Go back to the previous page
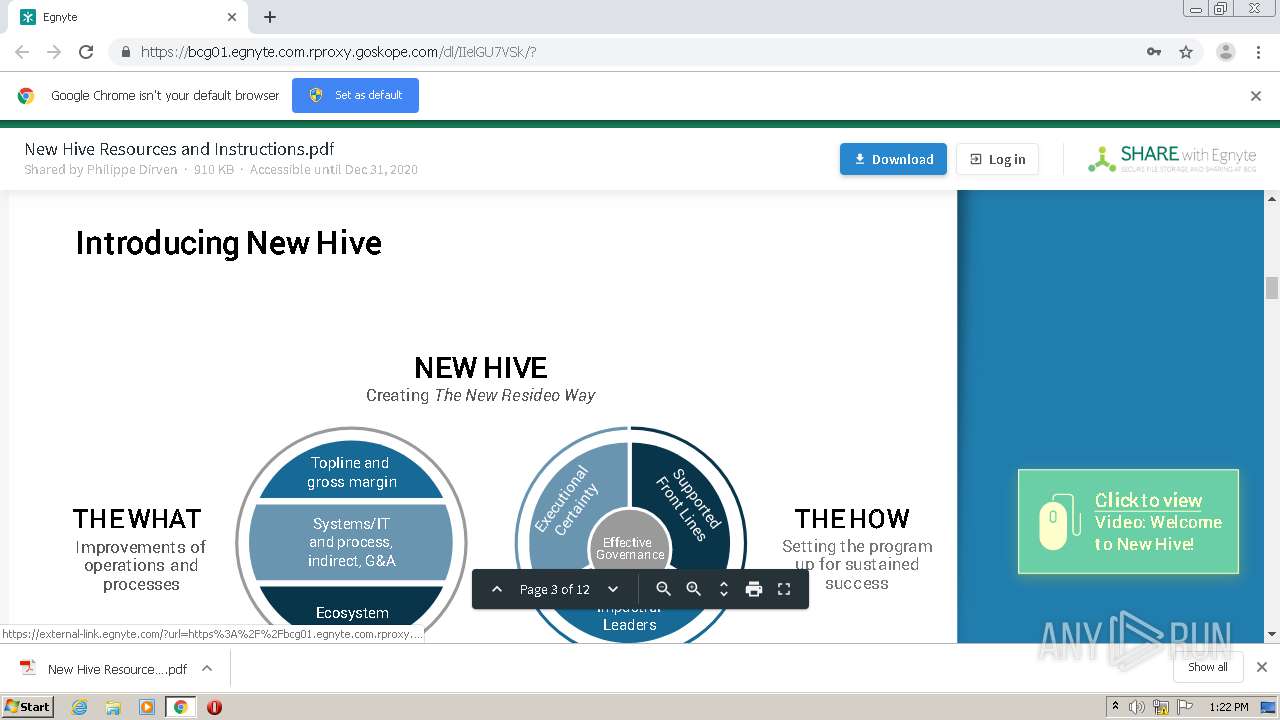 pyautogui.click(x=22, y=52)
